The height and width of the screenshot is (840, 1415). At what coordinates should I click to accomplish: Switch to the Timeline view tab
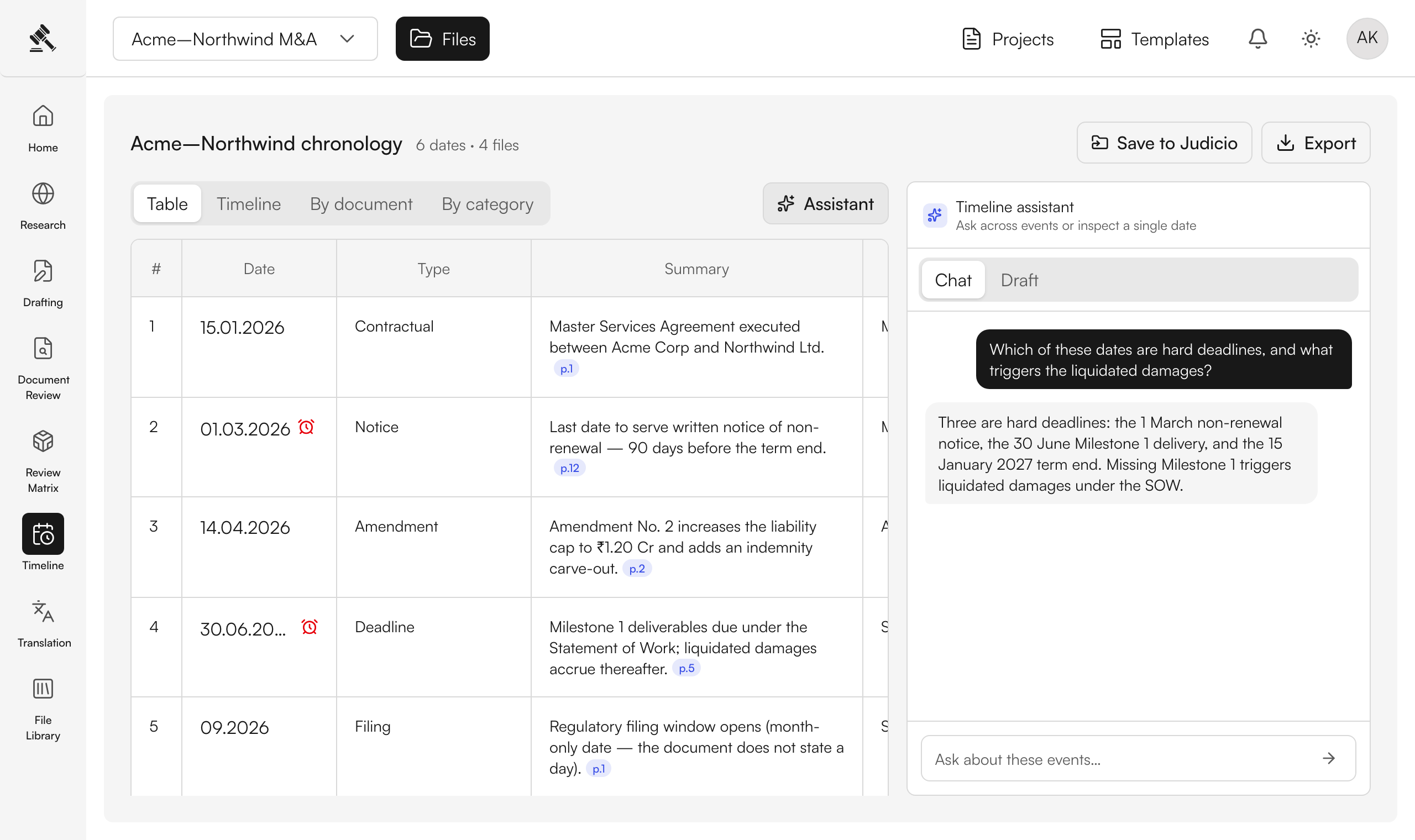(x=249, y=203)
